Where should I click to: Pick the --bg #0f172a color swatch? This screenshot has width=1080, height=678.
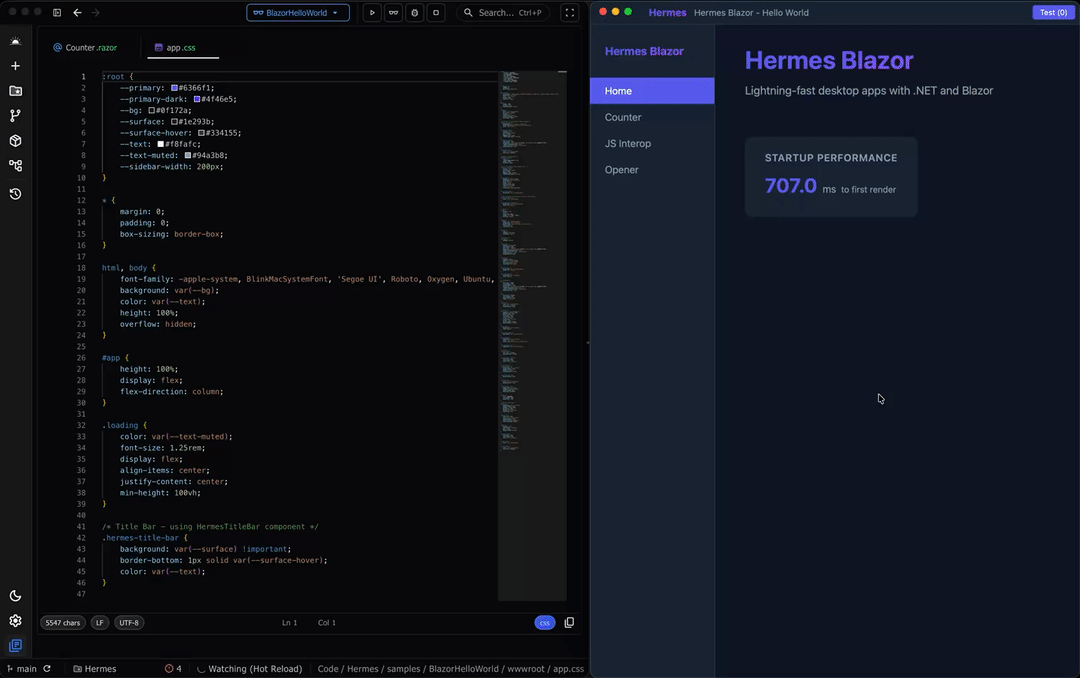pyautogui.click(x=152, y=110)
